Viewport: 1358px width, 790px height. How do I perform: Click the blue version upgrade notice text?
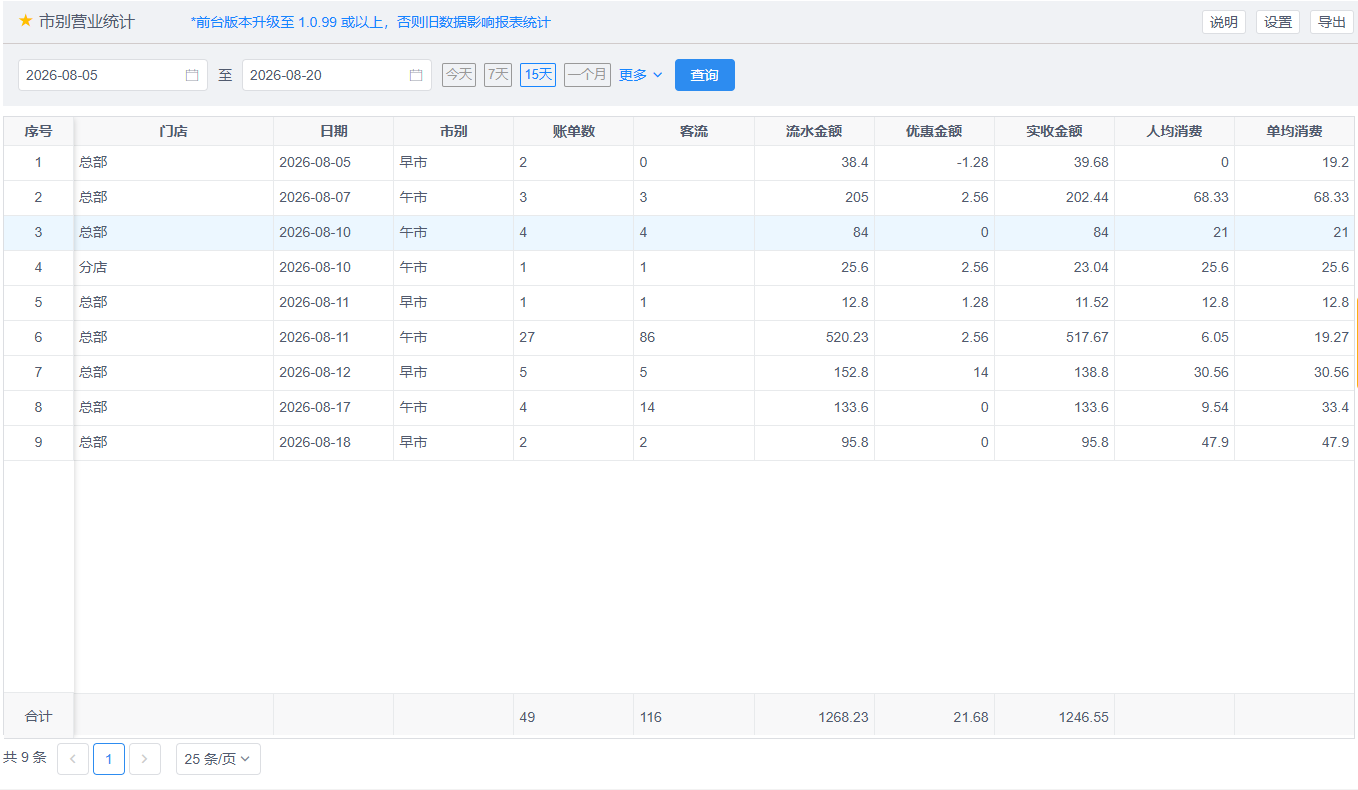[370, 22]
